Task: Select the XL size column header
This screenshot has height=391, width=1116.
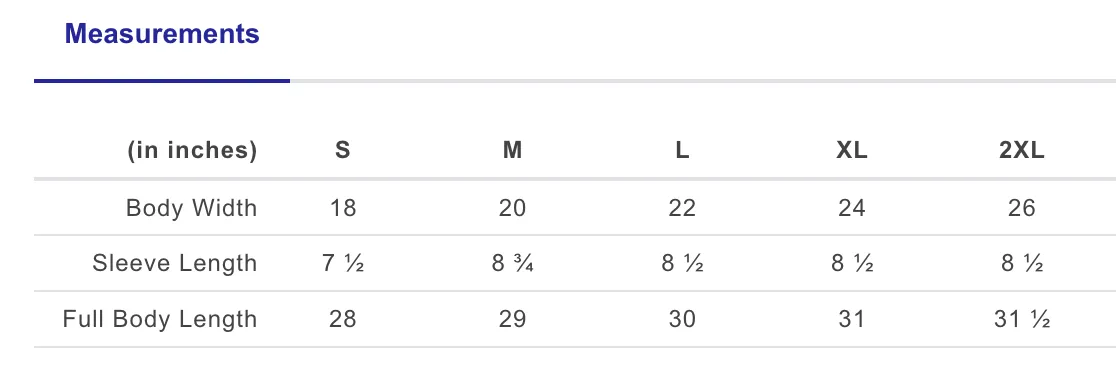Action: [x=851, y=150]
